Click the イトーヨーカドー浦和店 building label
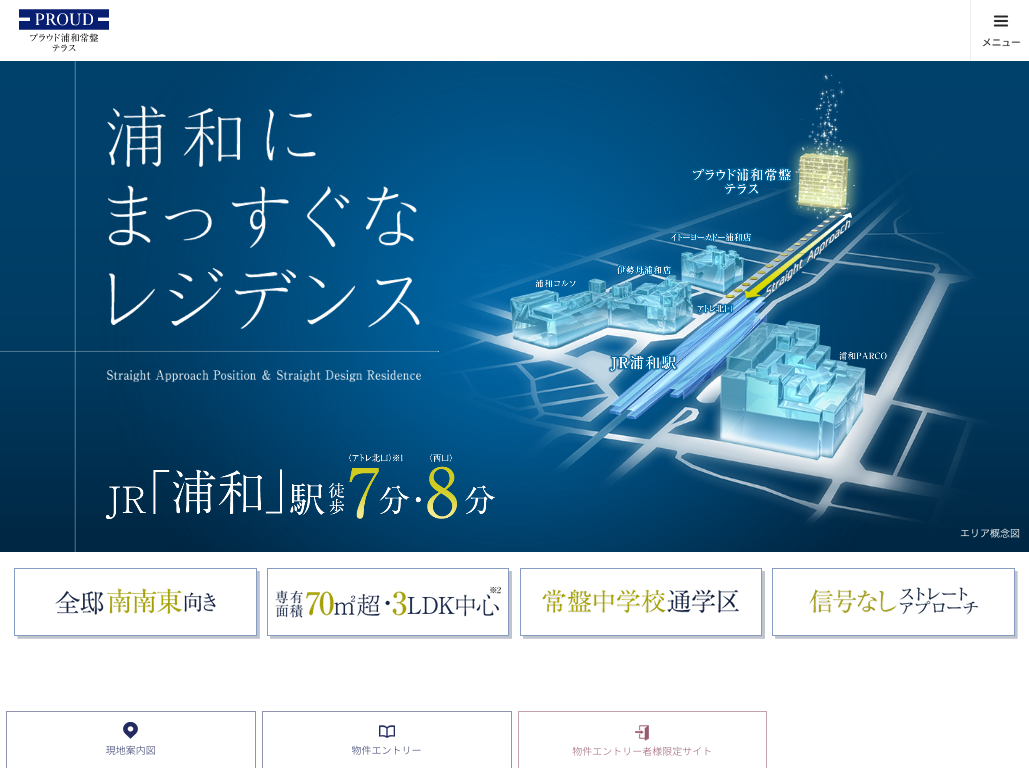The width and height of the screenshot is (1029, 768). 711,237
